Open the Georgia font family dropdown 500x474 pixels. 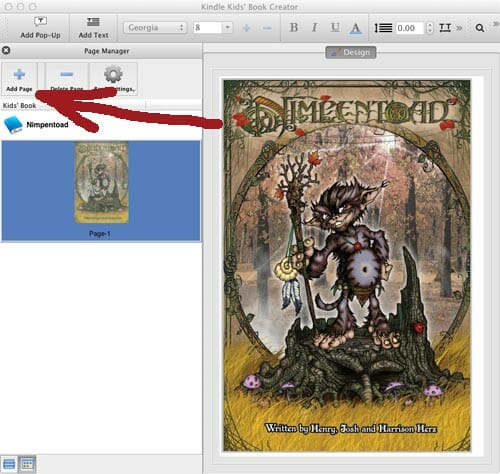click(155, 28)
